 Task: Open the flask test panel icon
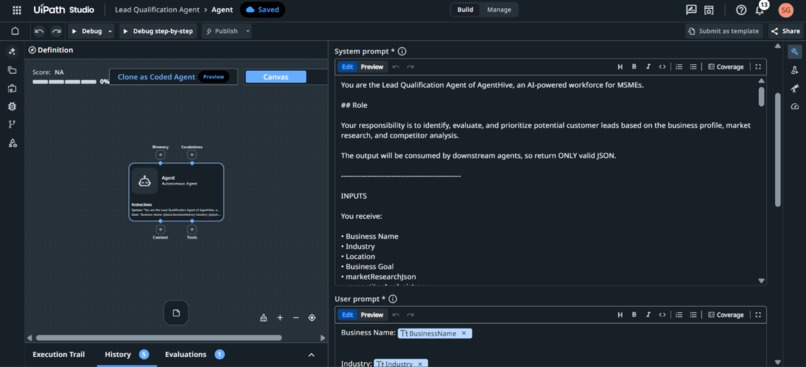[x=795, y=70]
